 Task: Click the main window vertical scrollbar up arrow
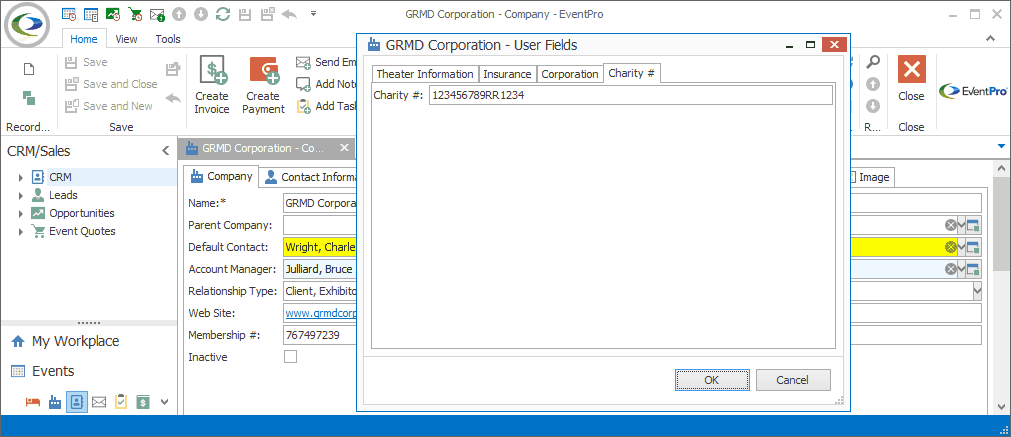click(x=1001, y=168)
